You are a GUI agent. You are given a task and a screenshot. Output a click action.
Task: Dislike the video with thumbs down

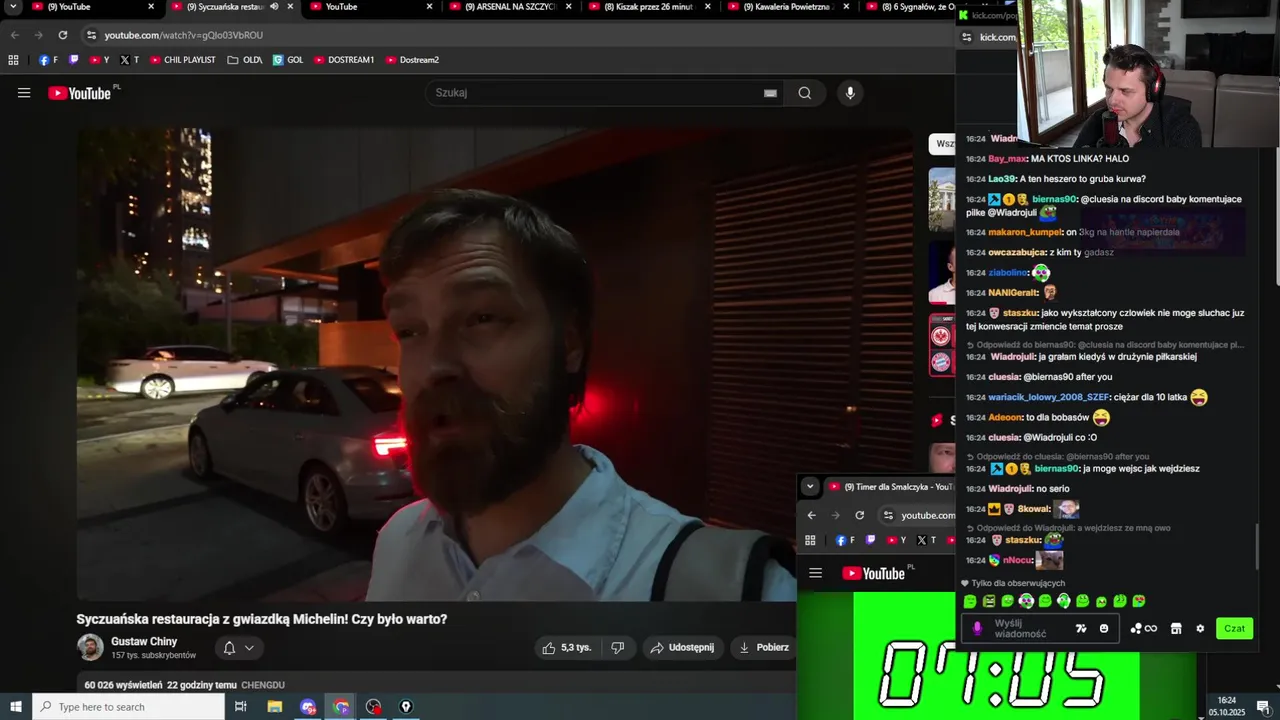(x=617, y=648)
